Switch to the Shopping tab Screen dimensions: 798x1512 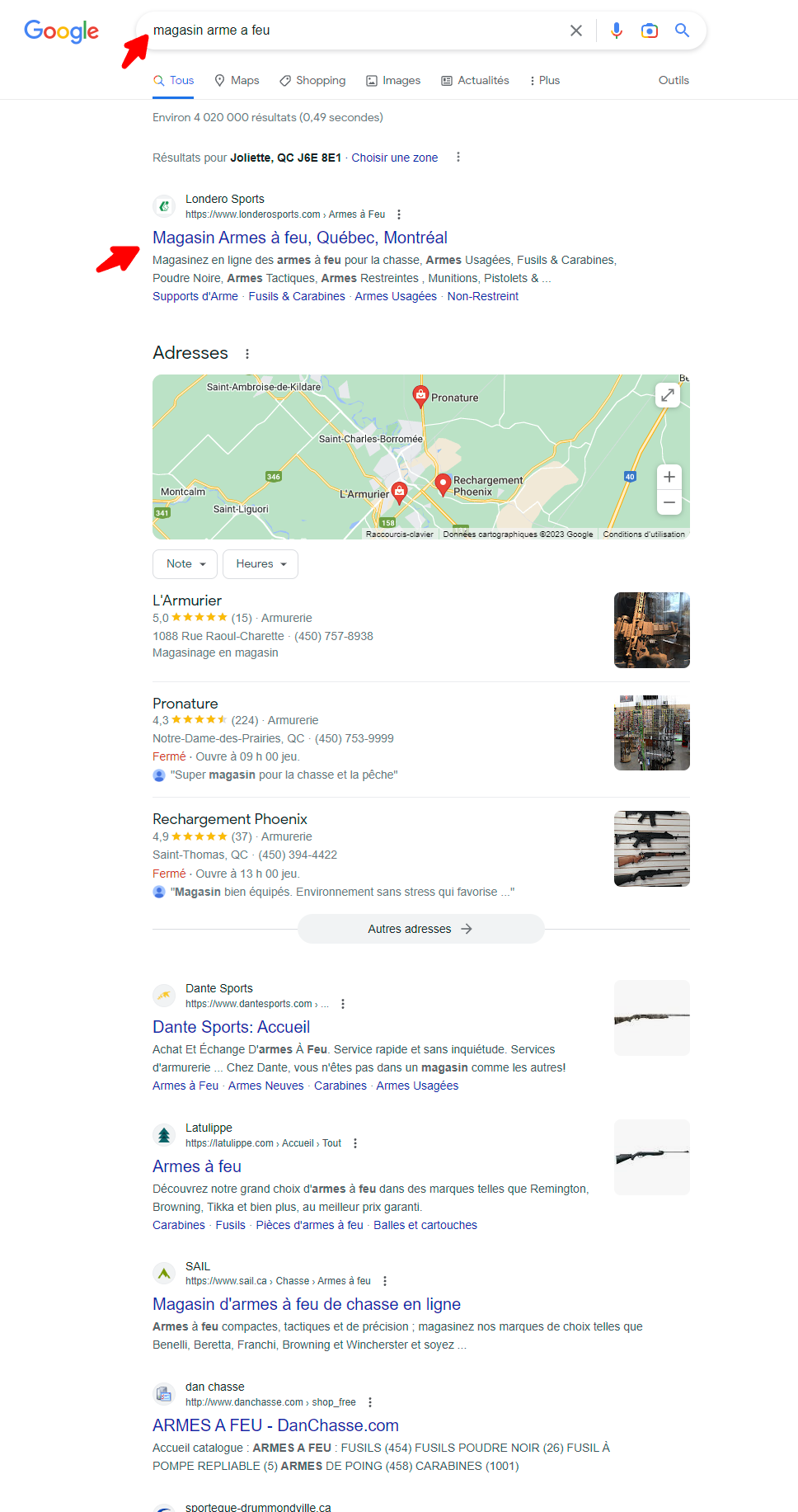312,81
